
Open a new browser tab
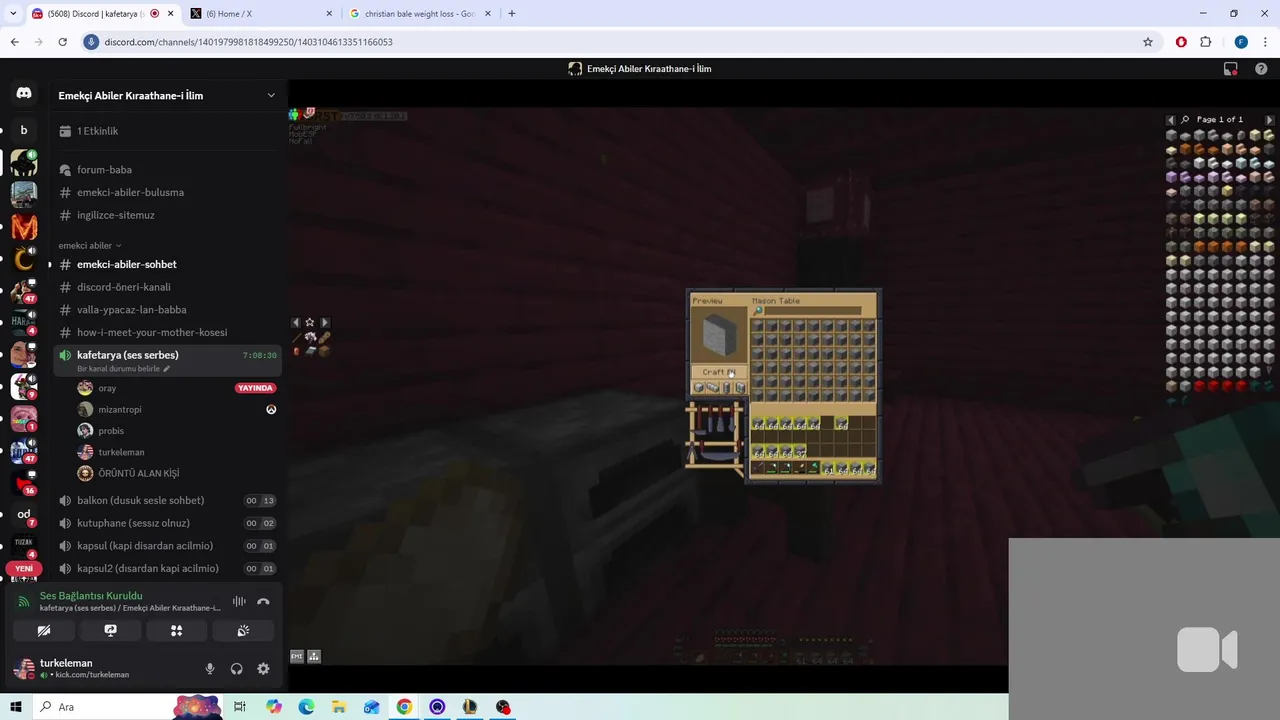click(512, 14)
